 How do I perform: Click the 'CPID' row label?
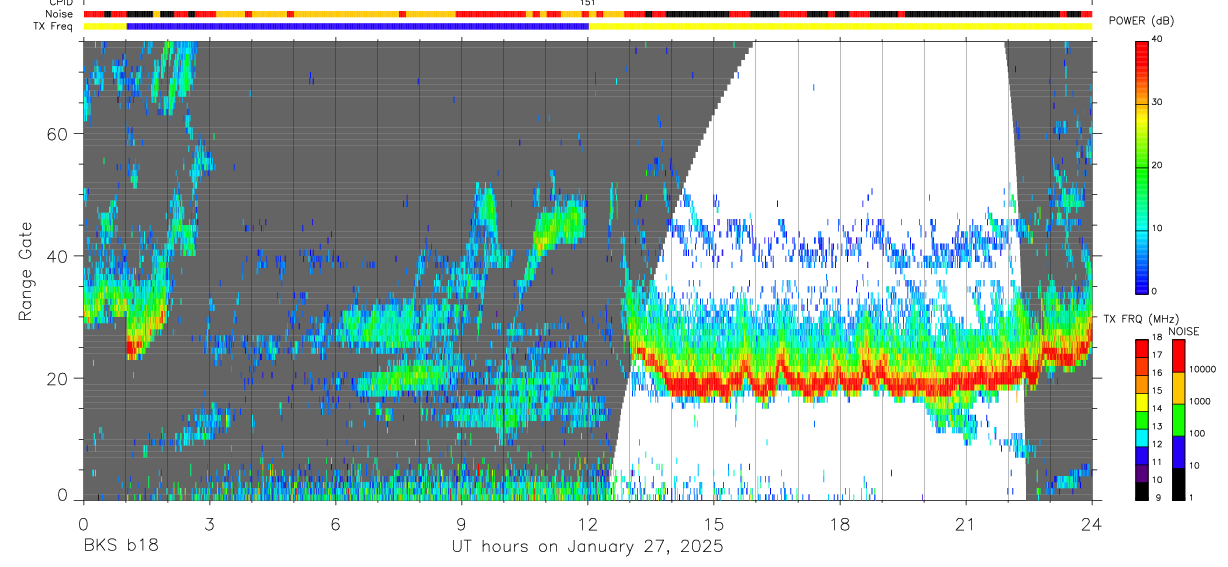(x=61, y=4)
